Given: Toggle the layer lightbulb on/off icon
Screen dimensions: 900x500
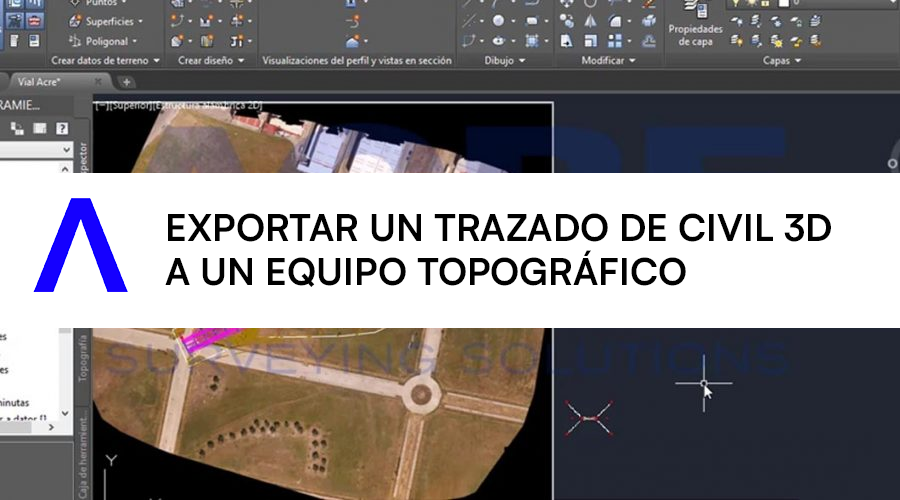Looking at the screenshot, I should click(736, 3).
